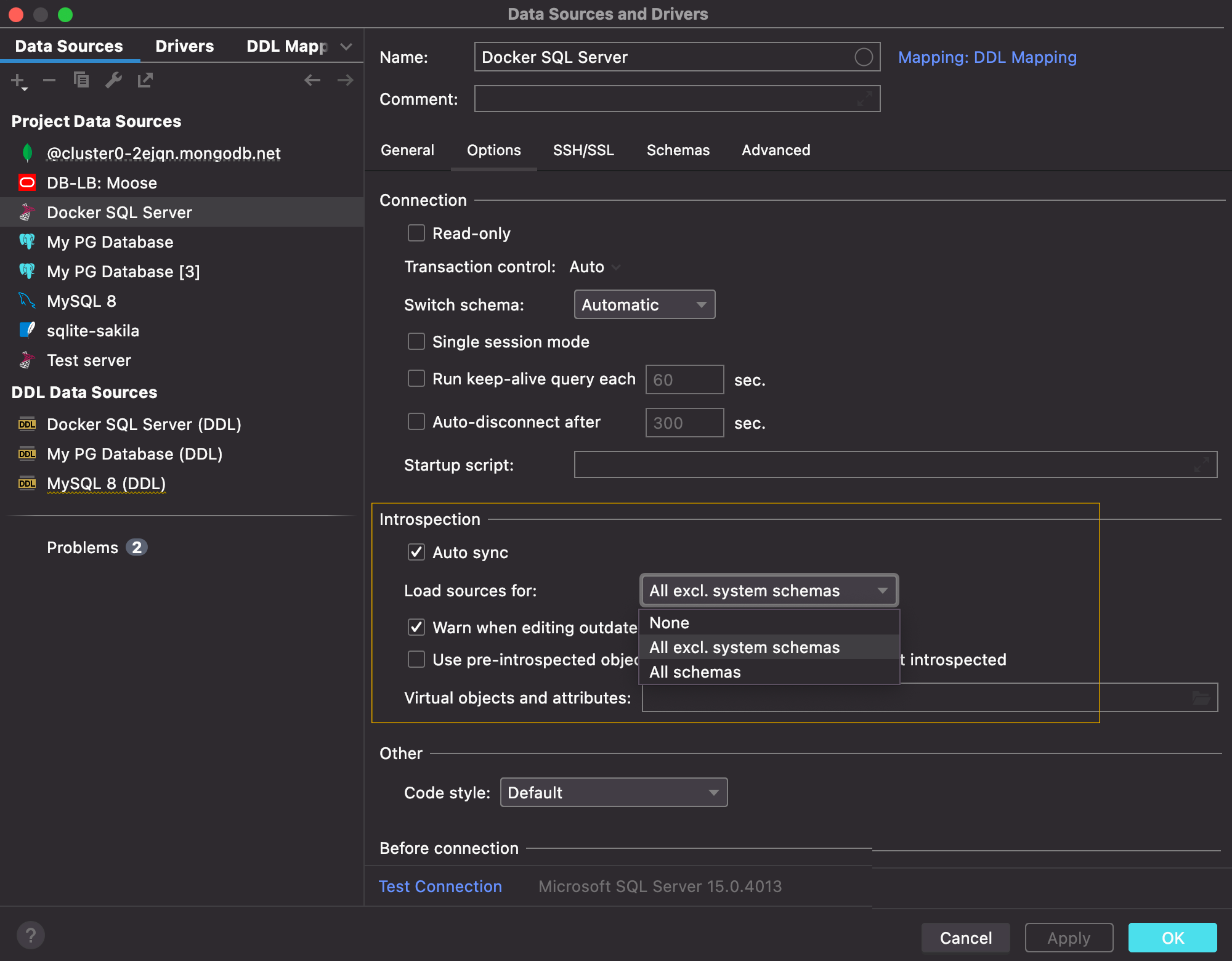Click the make global export icon
Image resolution: width=1232 pixels, height=961 pixels.
click(145, 80)
